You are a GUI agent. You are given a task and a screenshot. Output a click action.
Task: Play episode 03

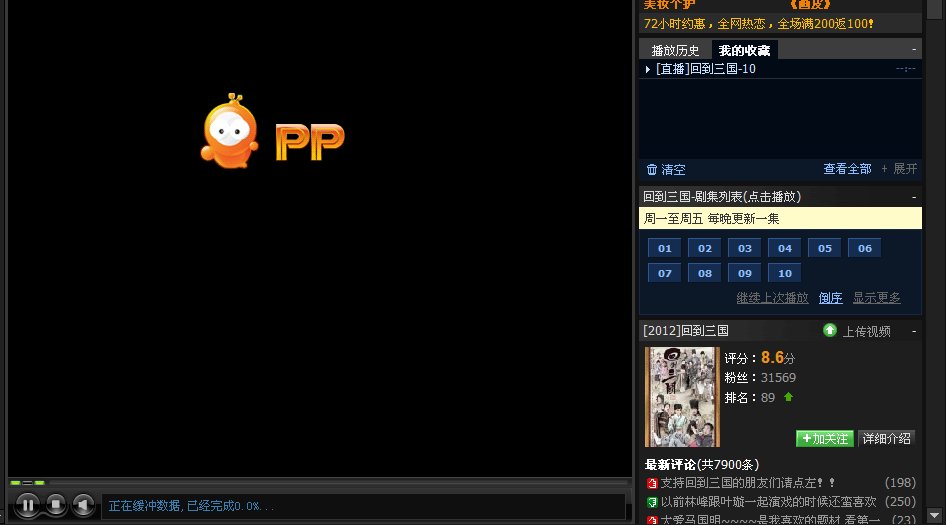pyautogui.click(x=744, y=248)
